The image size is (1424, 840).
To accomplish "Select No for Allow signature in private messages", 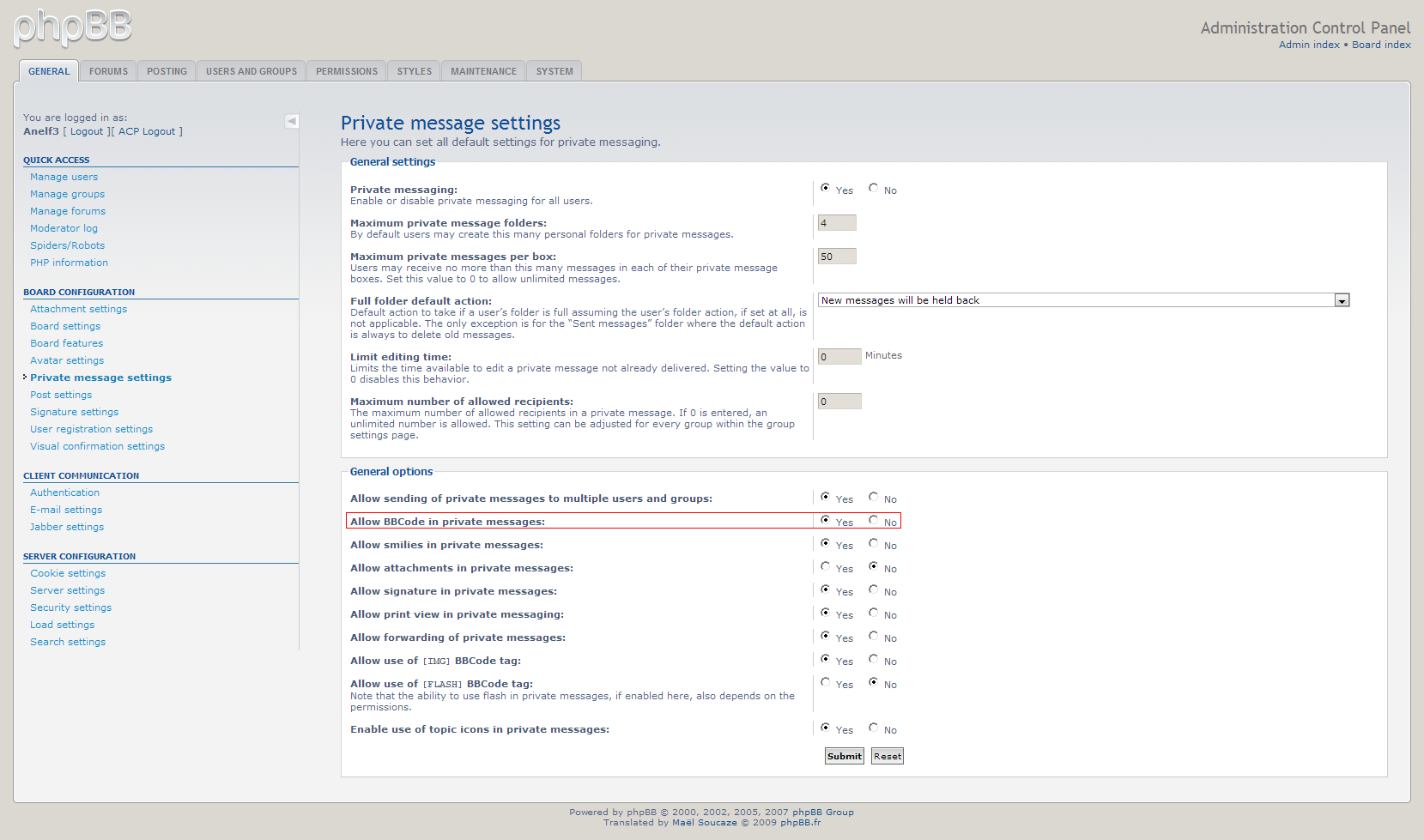I will (x=873, y=589).
